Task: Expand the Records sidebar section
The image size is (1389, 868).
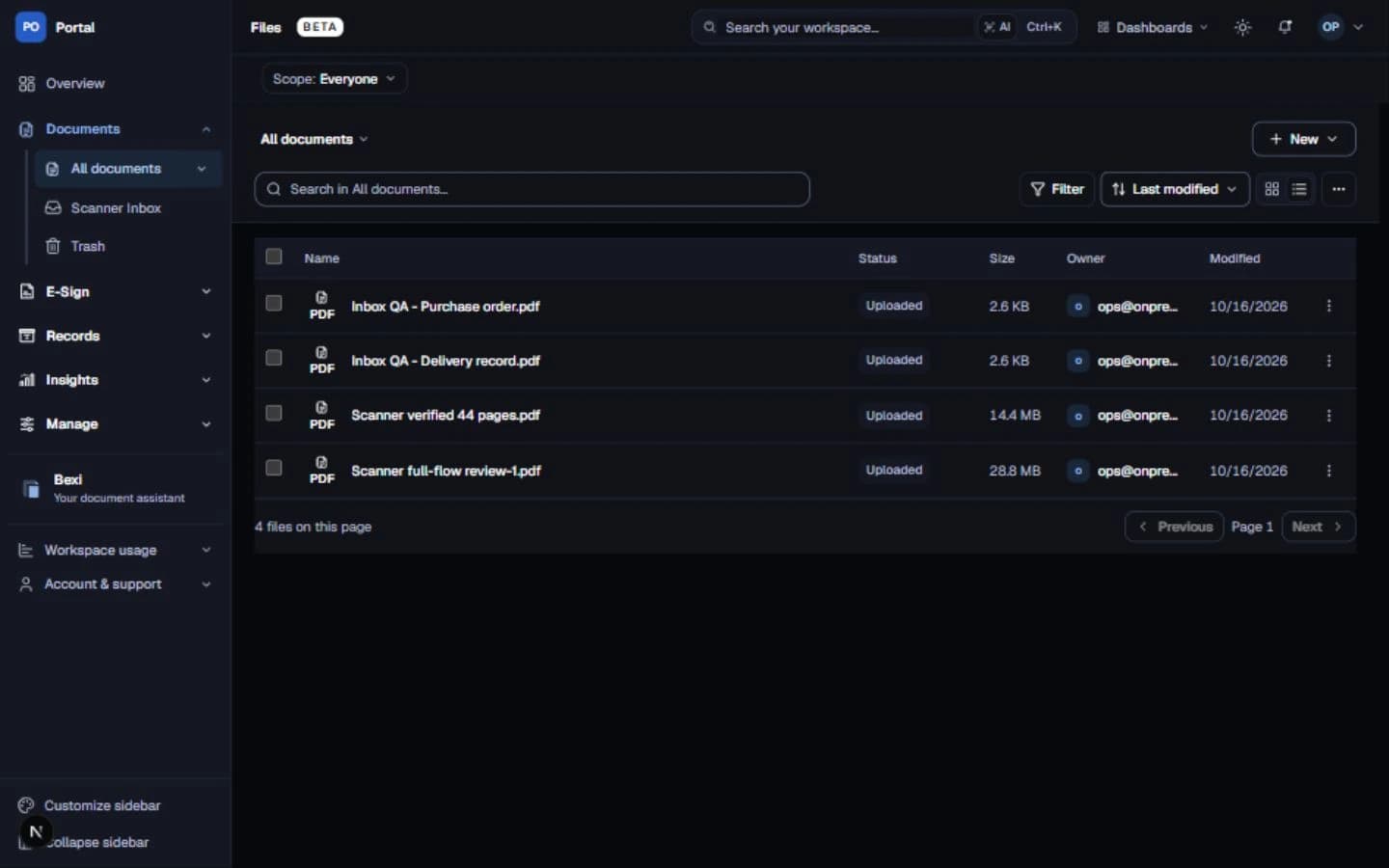Action: [x=116, y=336]
